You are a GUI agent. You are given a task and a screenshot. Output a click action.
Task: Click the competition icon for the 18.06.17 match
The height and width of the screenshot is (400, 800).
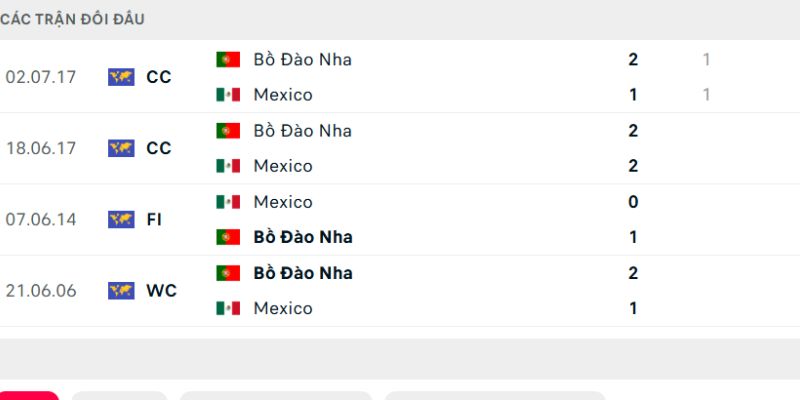tap(121, 148)
